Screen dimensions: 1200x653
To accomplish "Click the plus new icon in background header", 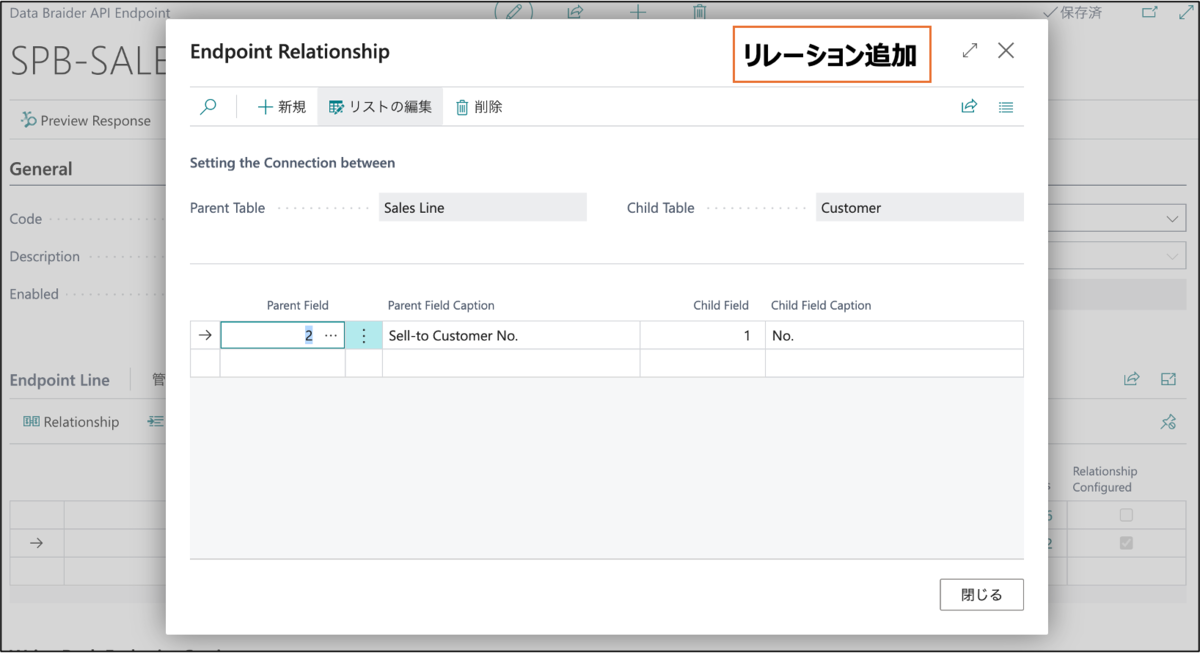I will 638,12.
